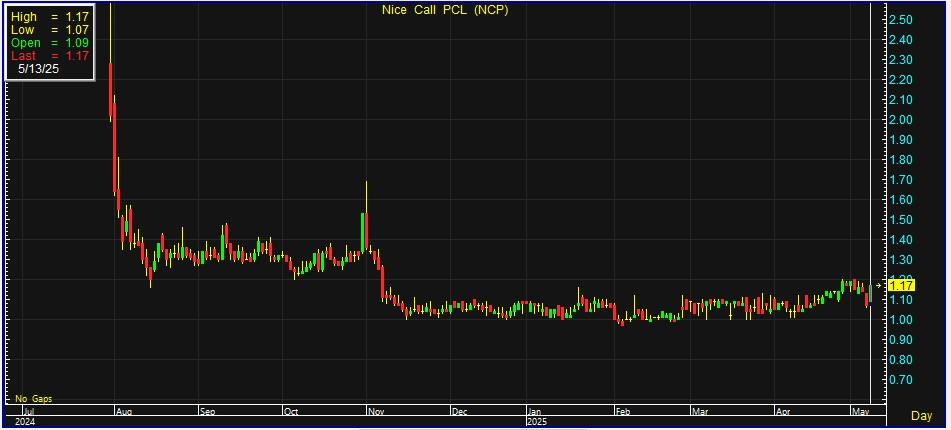
Task: Click the Dec label on time axis
Action: [459, 411]
